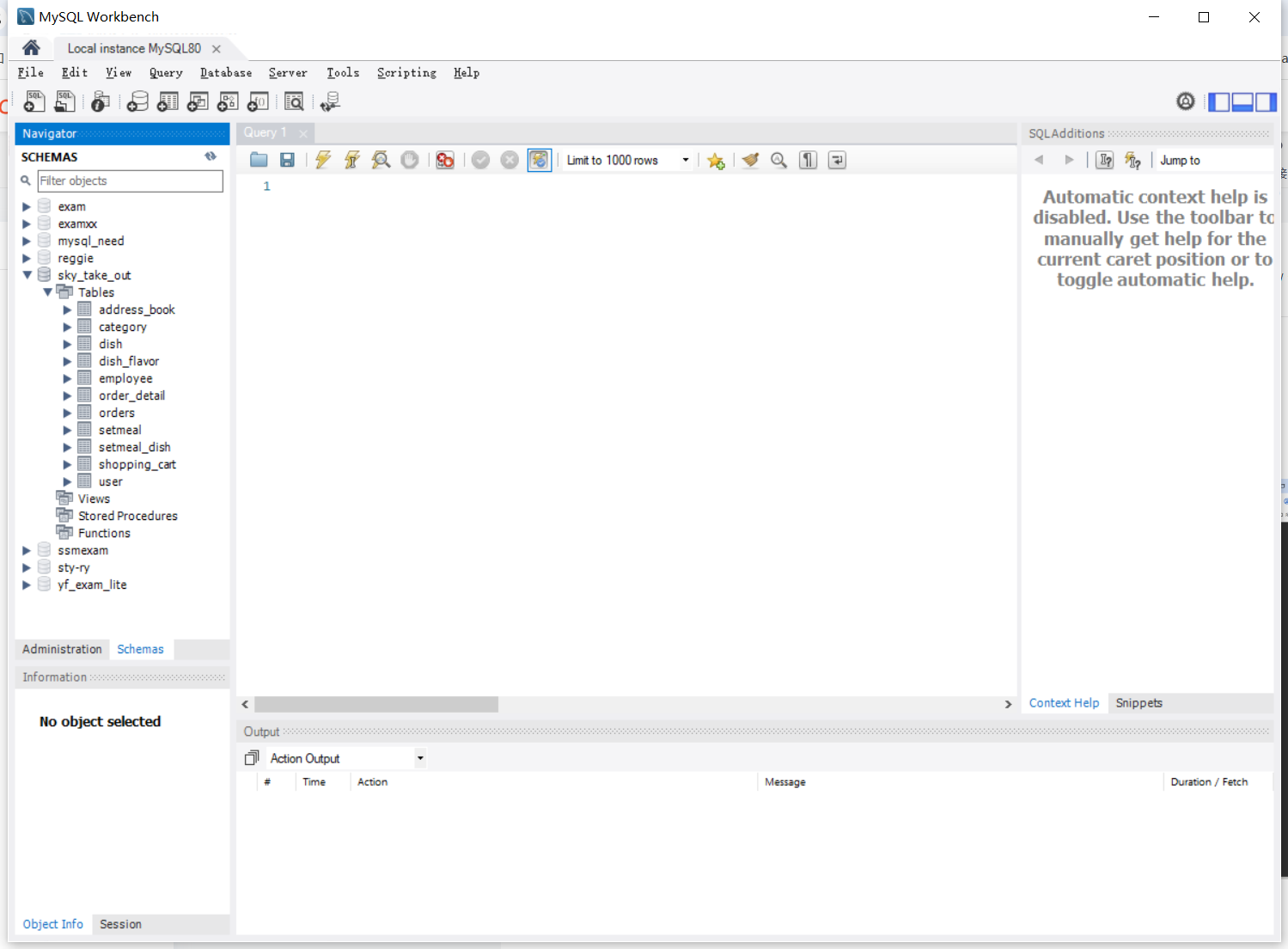
Task: Open the File menu
Action: coord(31,73)
